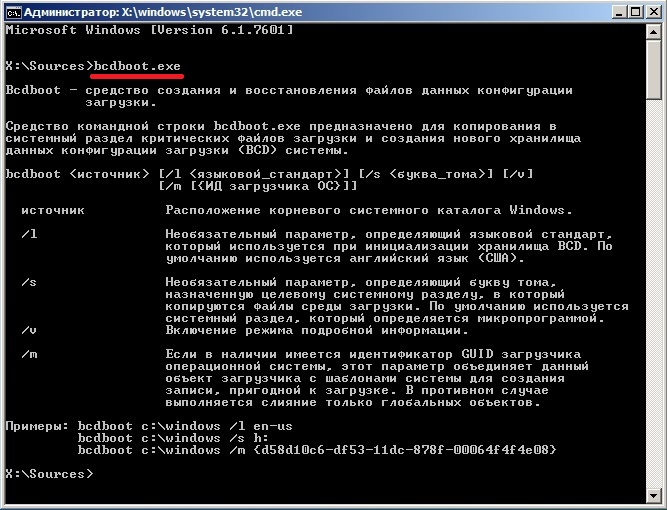Click the last prompt 'X:\Sources>'
The height and width of the screenshot is (510, 667).
[x=49, y=474]
